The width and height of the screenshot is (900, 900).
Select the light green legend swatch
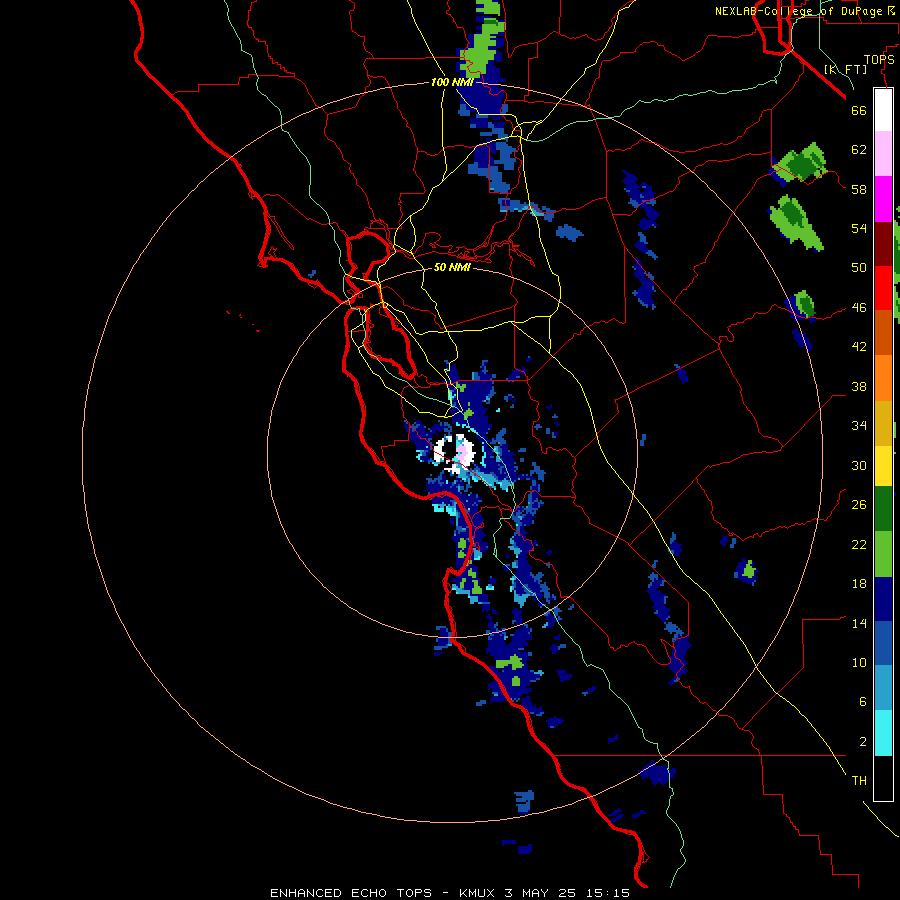[x=883, y=554]
